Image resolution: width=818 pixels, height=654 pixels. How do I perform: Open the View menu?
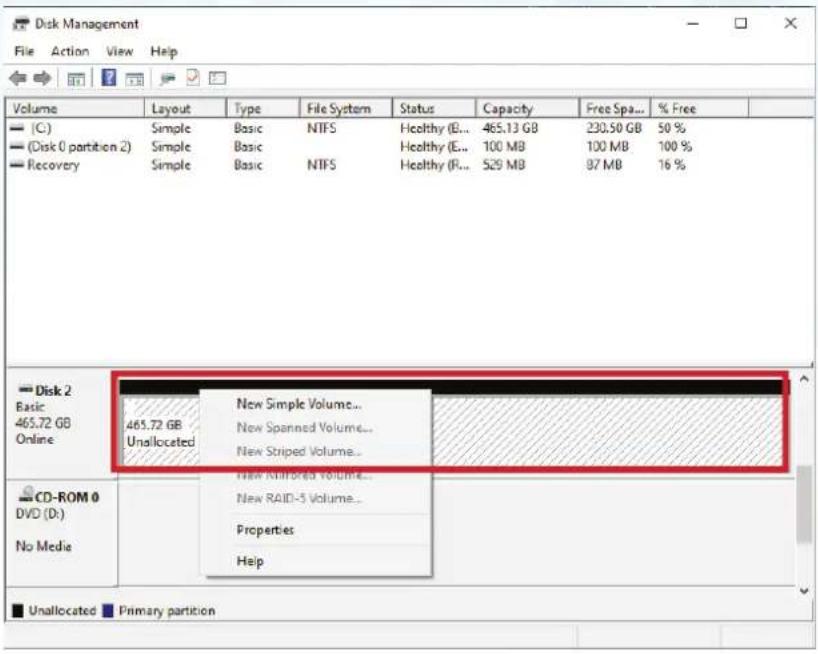point(119,51)
